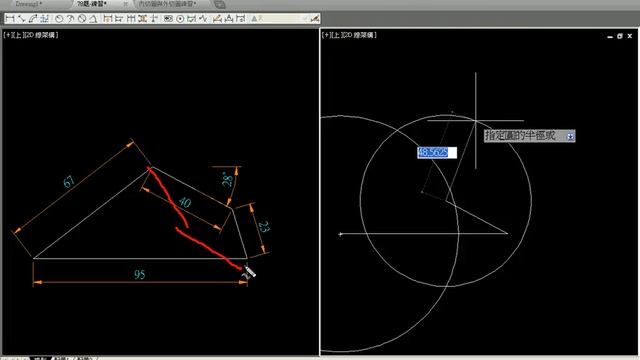This screenshot has width=640, height=360.
Task: Switch to the 內切圓與外切圓練習 tab
Action: coord(167,4)
